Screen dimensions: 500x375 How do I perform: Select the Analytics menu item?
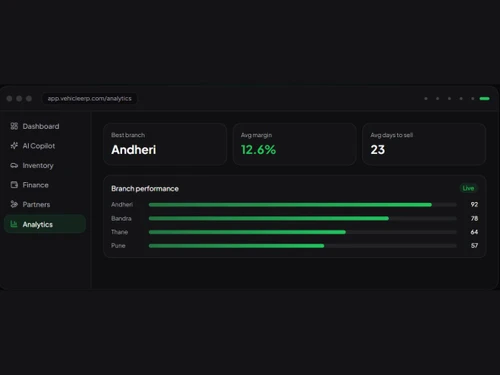coord(45,224)
